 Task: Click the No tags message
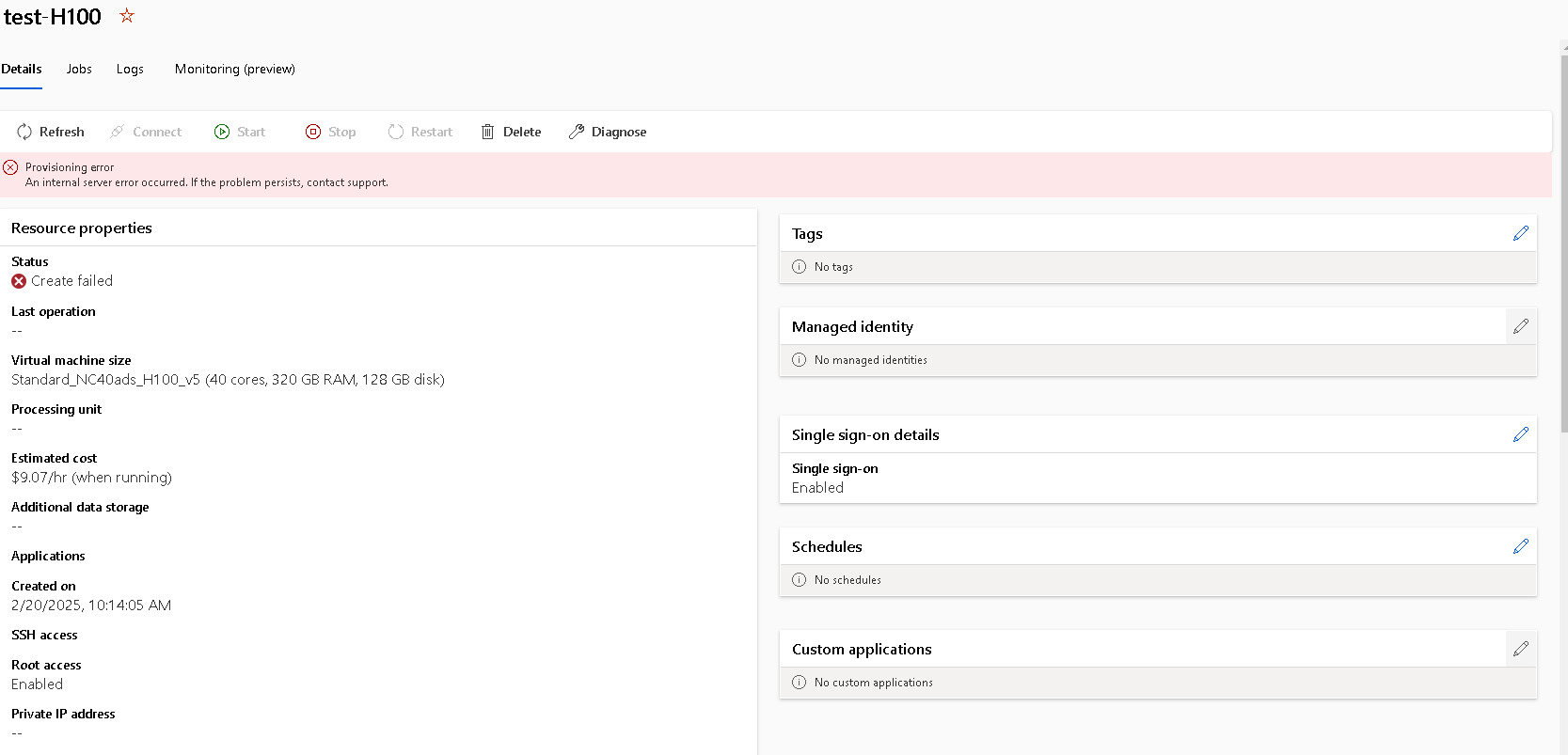[833, 267]
